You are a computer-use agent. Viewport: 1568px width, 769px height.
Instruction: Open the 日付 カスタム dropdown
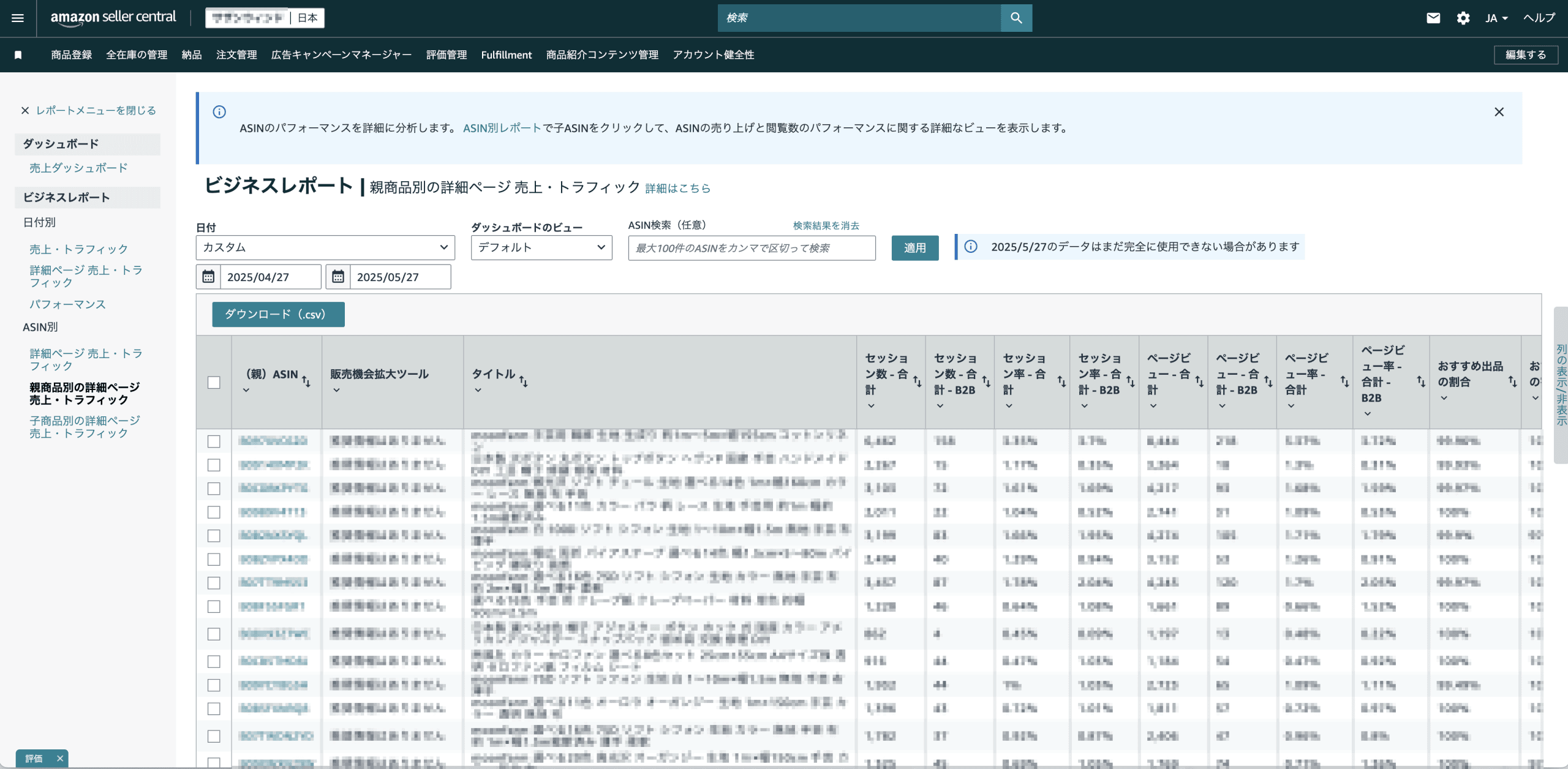[325, 247]
